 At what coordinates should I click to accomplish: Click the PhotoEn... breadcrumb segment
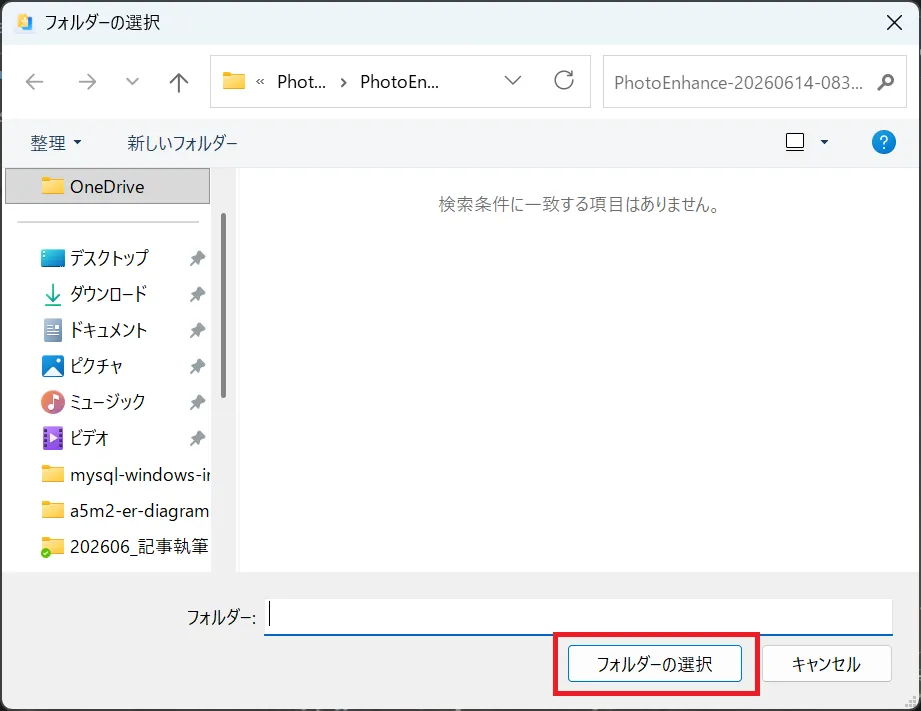(399, 82)
